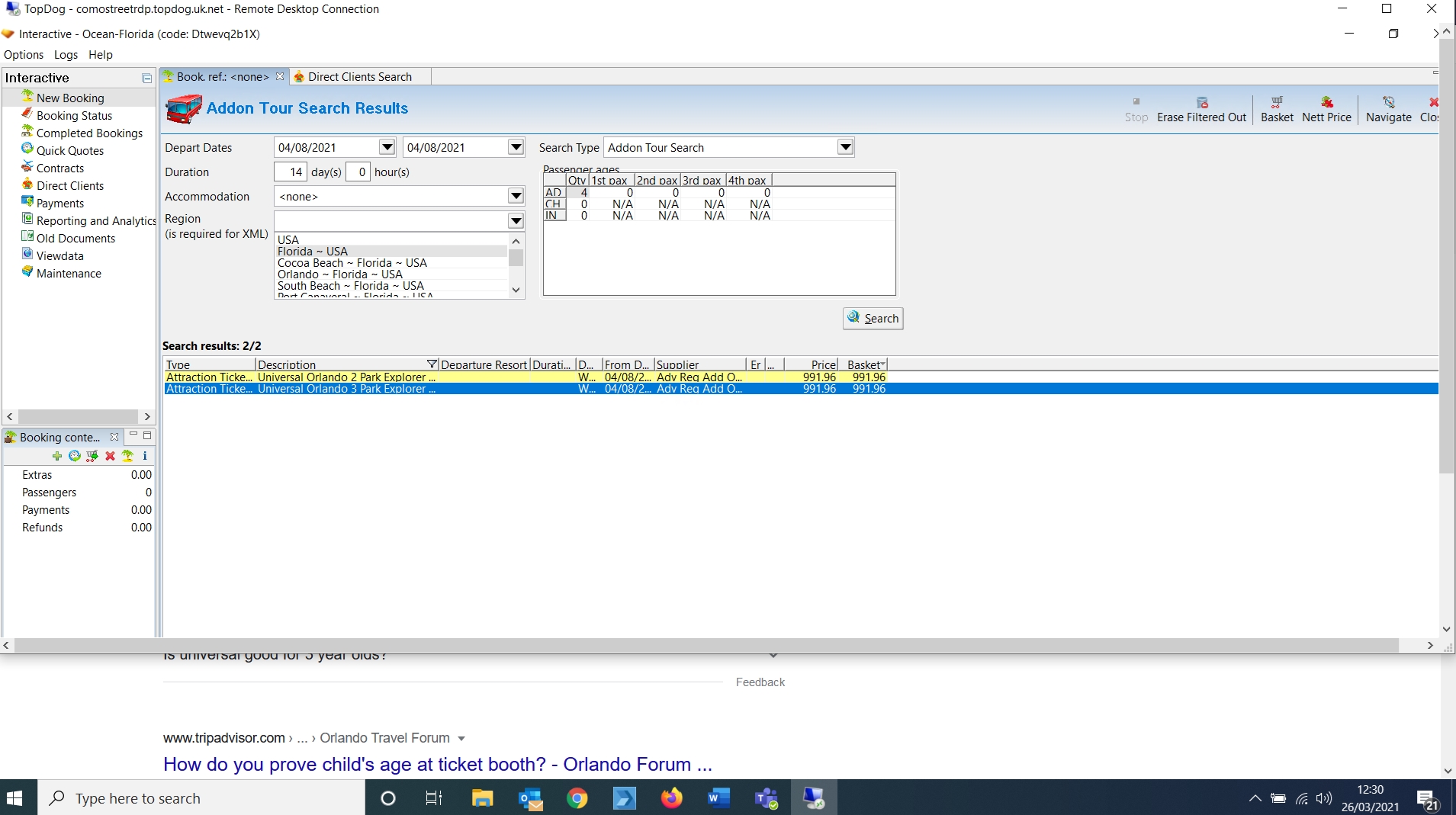Sort results by the Supplier column header
This screenshot has height=815, width=1456.
click(700, 364)
